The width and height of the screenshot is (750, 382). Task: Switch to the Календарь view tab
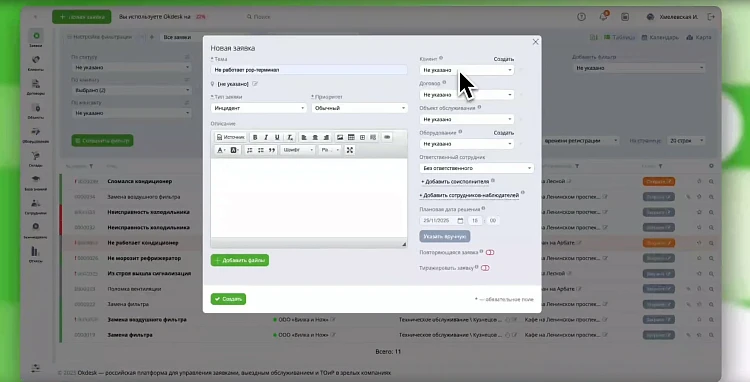(x=660, y=37)
